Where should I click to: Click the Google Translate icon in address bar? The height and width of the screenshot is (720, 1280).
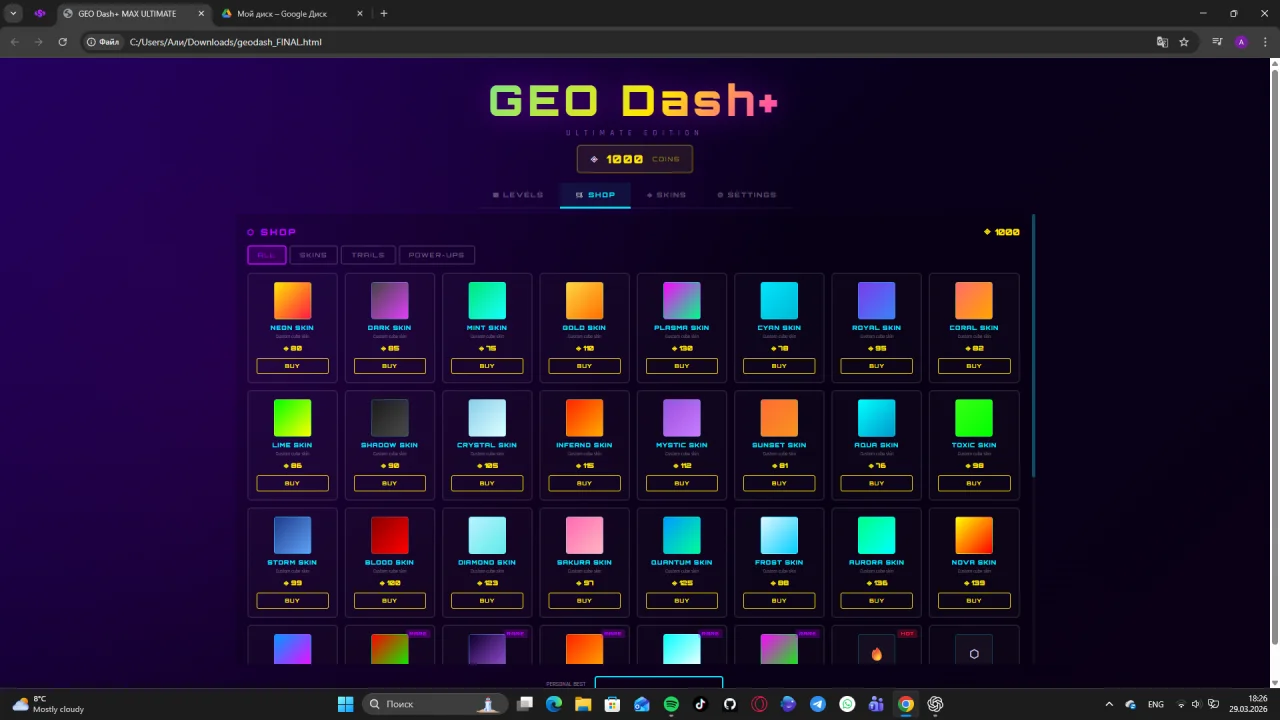(x=1162, y=42)
